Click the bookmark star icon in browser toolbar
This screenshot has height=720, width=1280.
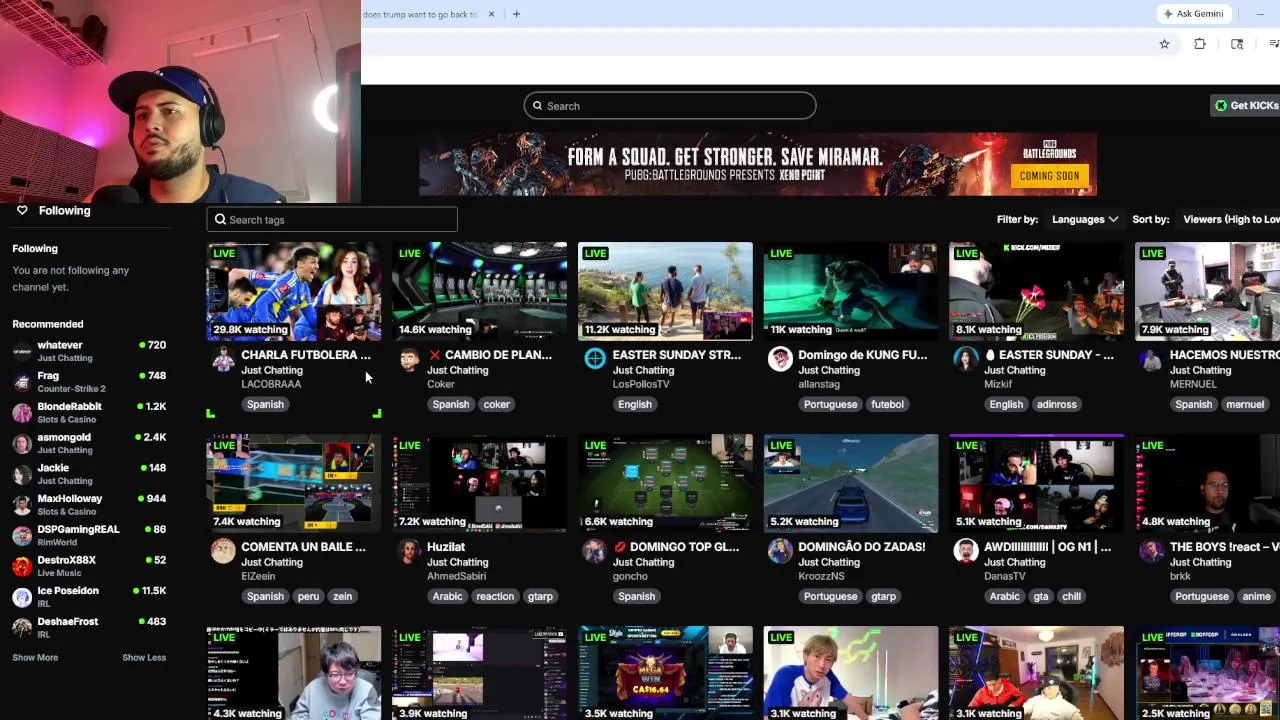click(1164, 44)
